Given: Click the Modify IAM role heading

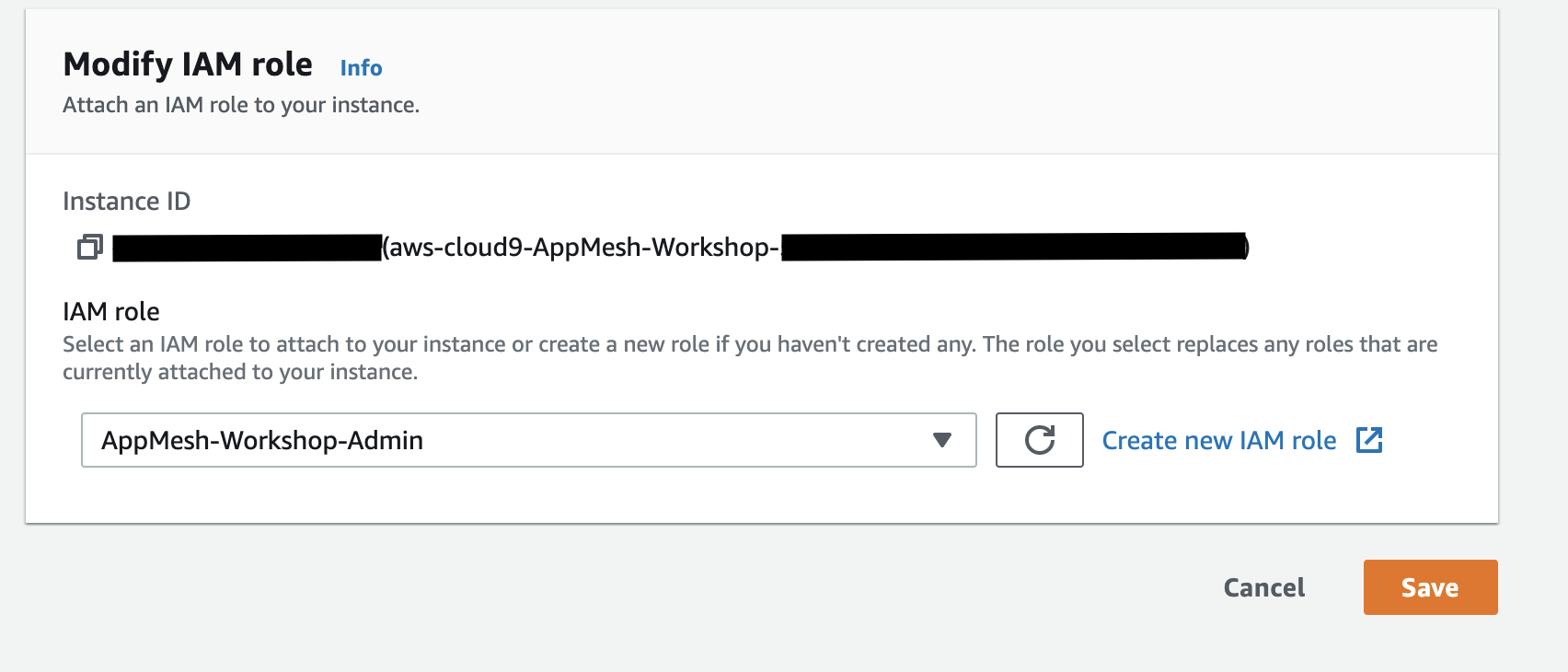Looking at the screenshot, I should coord(188,64).
